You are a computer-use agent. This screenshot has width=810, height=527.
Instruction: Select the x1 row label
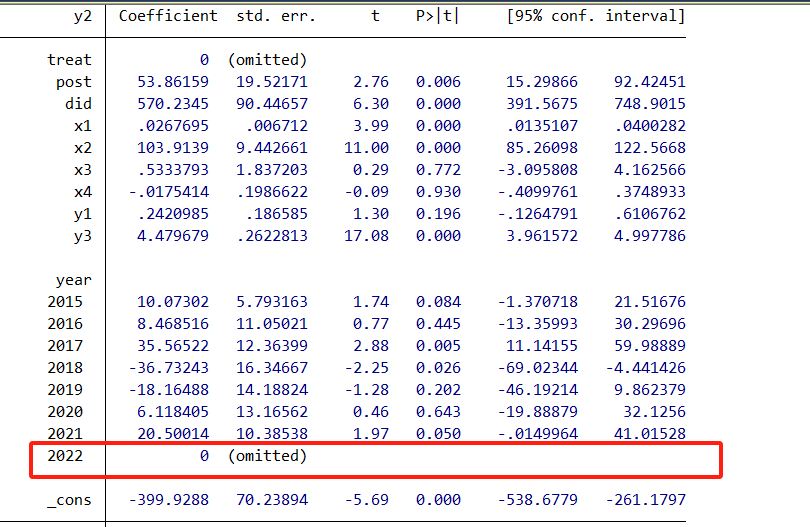(83, 126)
